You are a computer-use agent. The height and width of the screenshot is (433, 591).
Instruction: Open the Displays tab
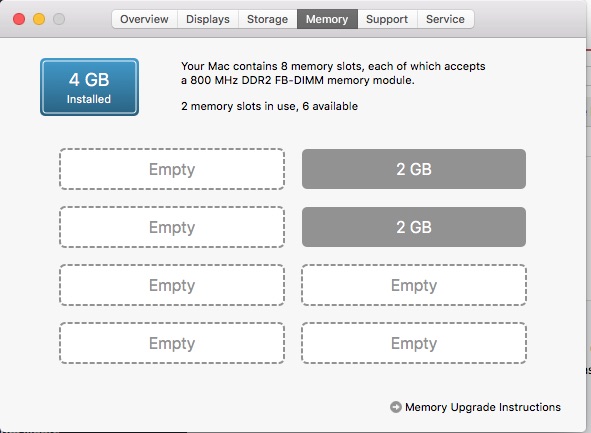(208, 19)
